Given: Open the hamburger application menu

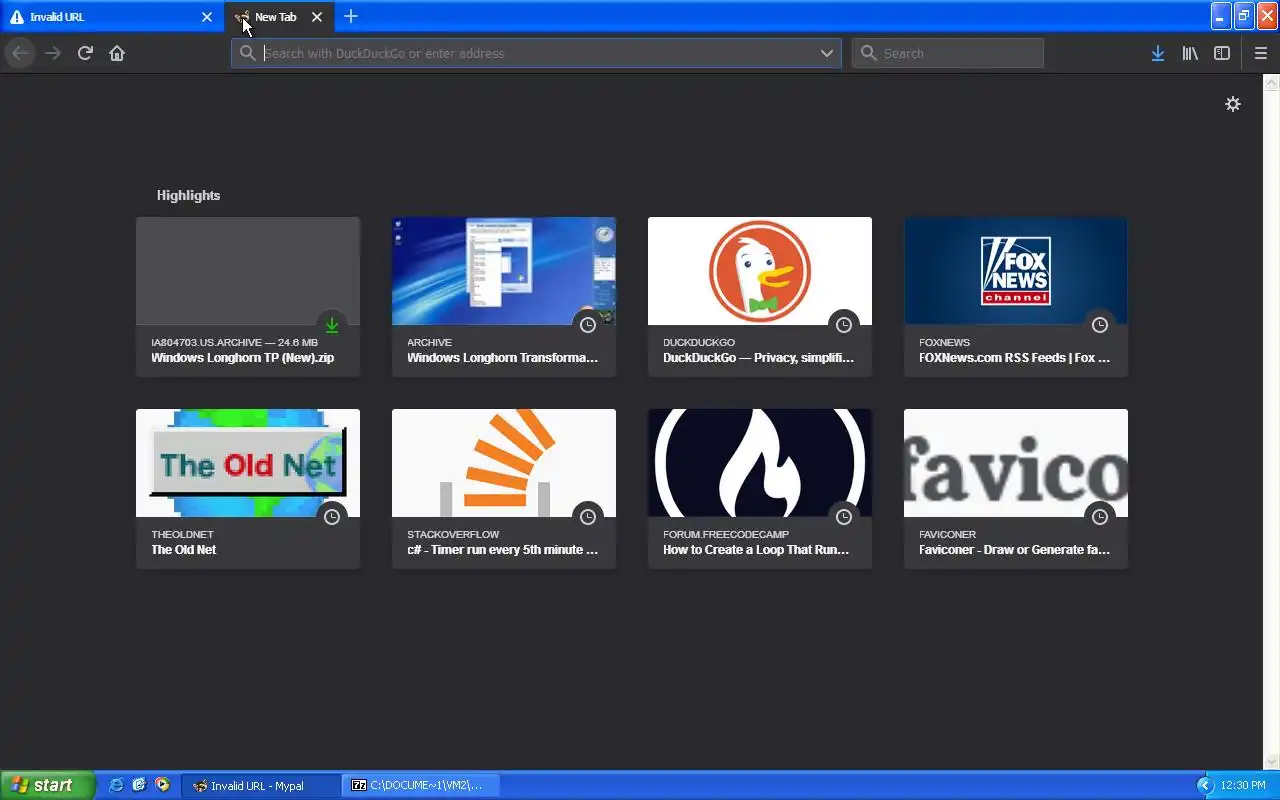Looking at the screenshot, I should (1260, 53).
